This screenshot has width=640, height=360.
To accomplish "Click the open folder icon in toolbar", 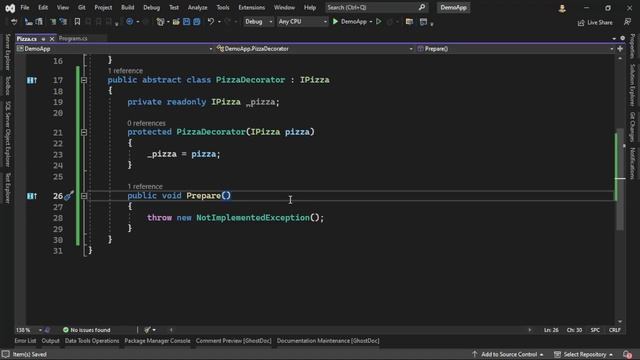I will click(x=176, y=22).
